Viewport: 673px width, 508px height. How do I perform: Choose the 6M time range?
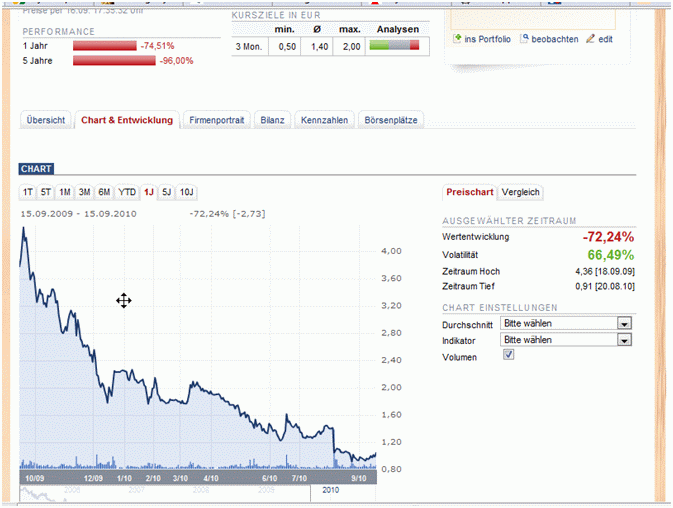(104, 192)
